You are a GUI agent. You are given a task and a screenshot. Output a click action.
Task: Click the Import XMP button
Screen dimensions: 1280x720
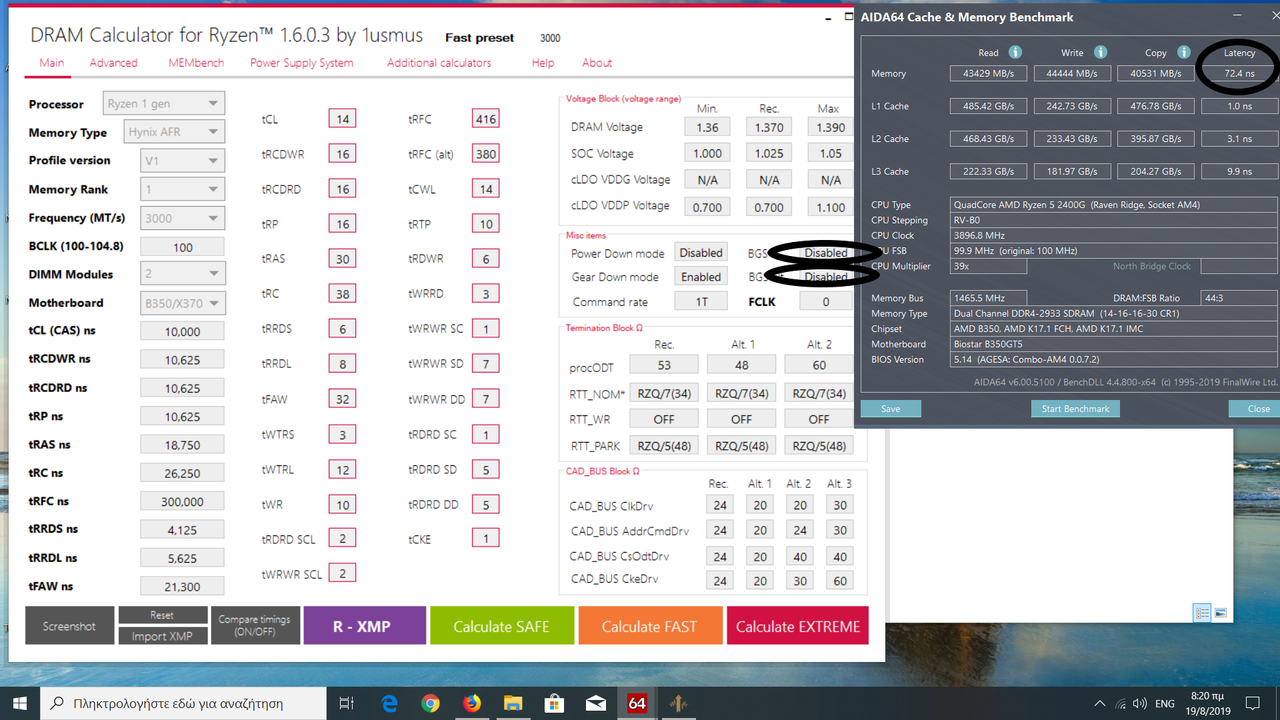162,636
